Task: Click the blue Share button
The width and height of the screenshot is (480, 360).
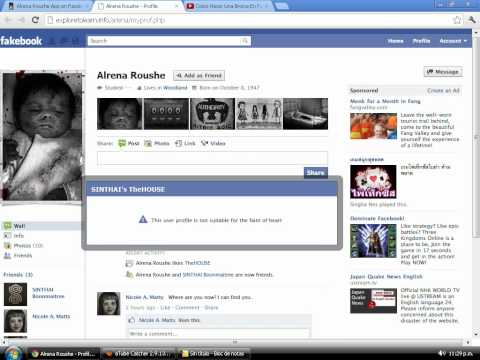Action: tap(316, 172)
